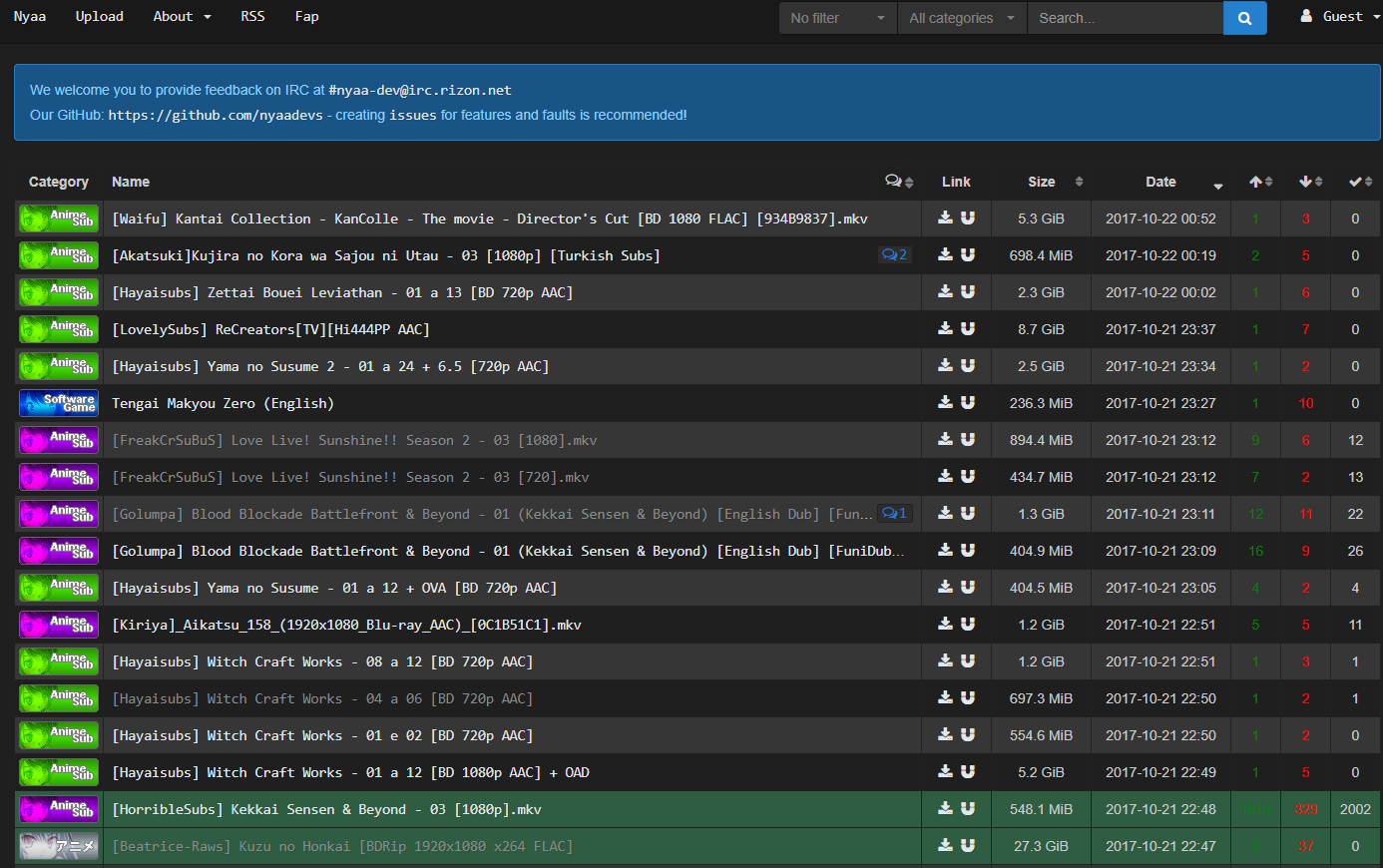Open the magnet link for HorribleSubs Kekkai Sensen

[968, 809]
